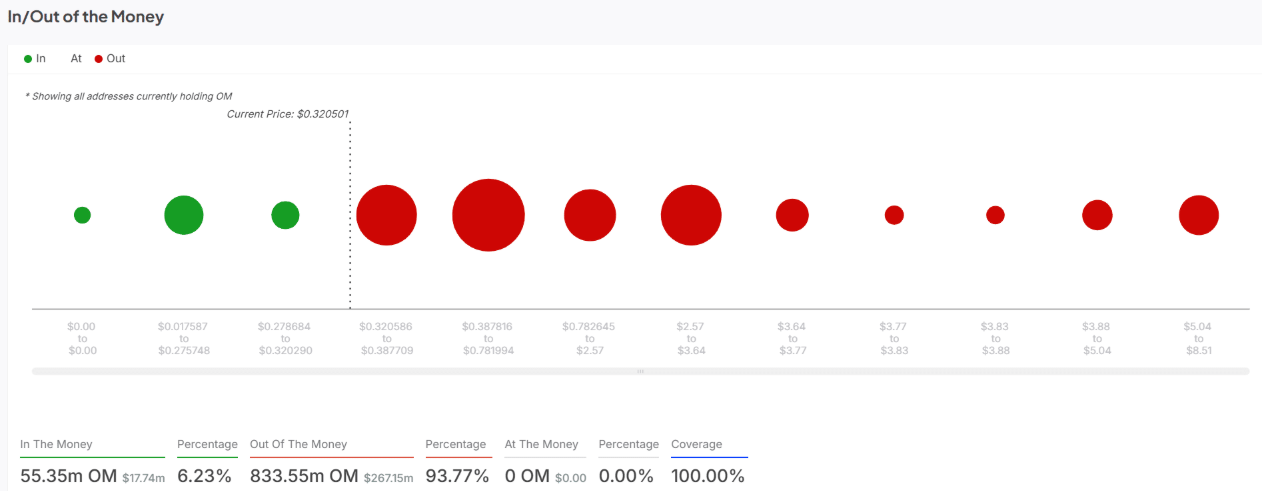Click the horizontal scrollbar grip handle
Viewport: 1262px width, 491px height.
click(x=640, y=371)
